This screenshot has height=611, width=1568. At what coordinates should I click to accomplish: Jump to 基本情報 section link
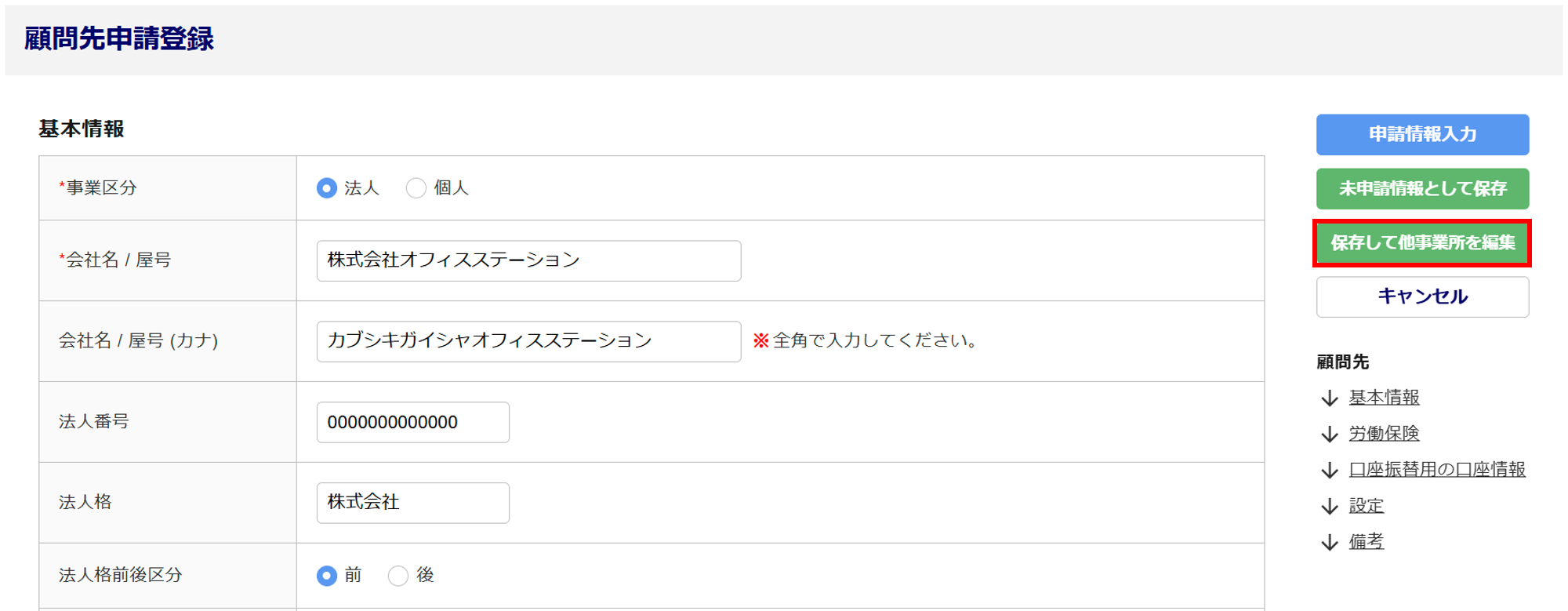1384,398
